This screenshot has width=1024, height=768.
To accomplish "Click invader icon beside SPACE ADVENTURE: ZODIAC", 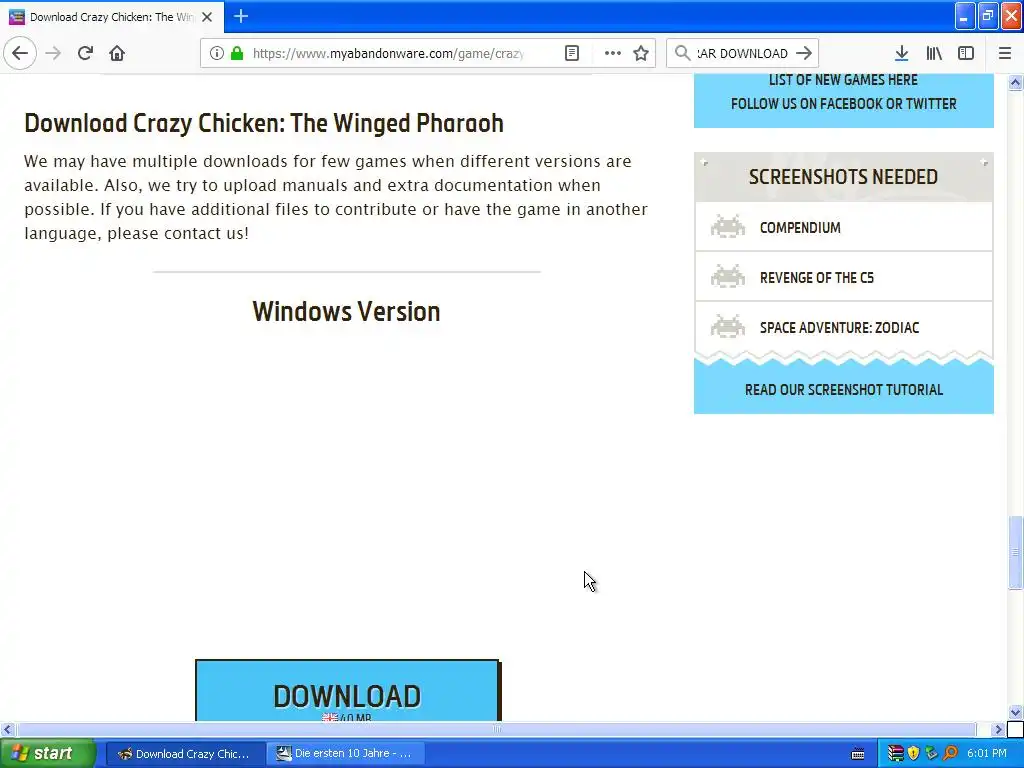I will [728, 326].
